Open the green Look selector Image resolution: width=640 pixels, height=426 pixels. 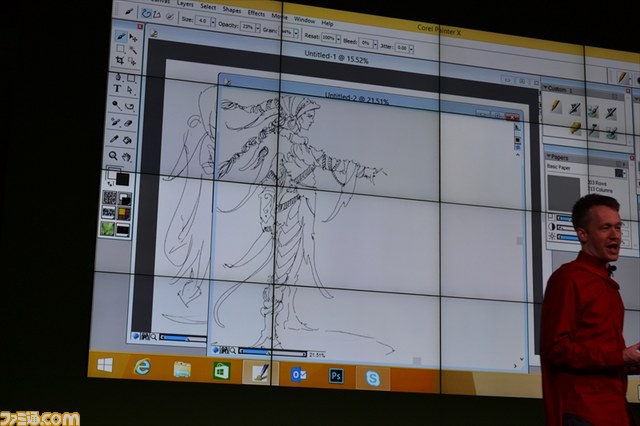pyautogui.click(x=107, y=228)
